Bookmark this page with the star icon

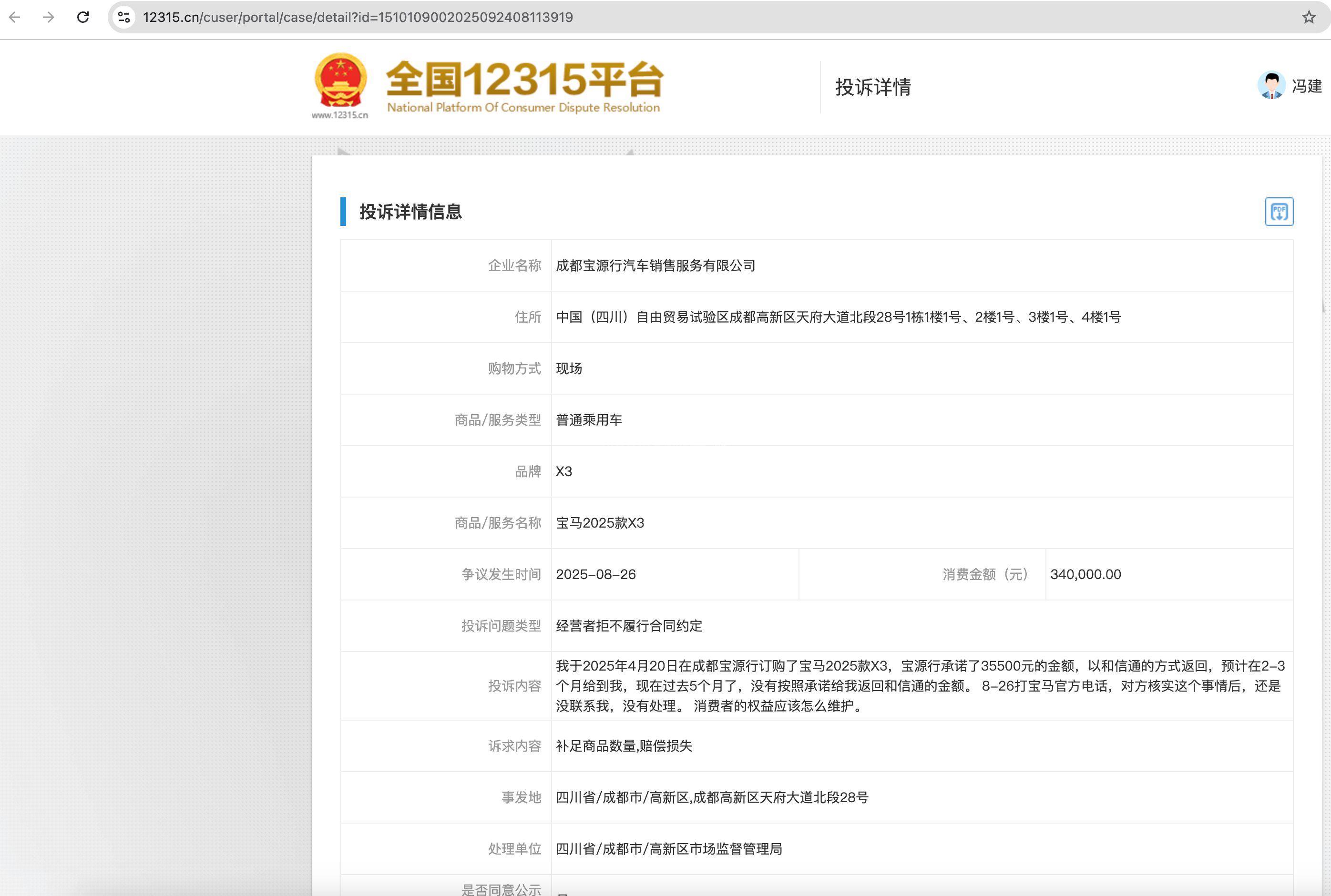tap(1309, 17)
